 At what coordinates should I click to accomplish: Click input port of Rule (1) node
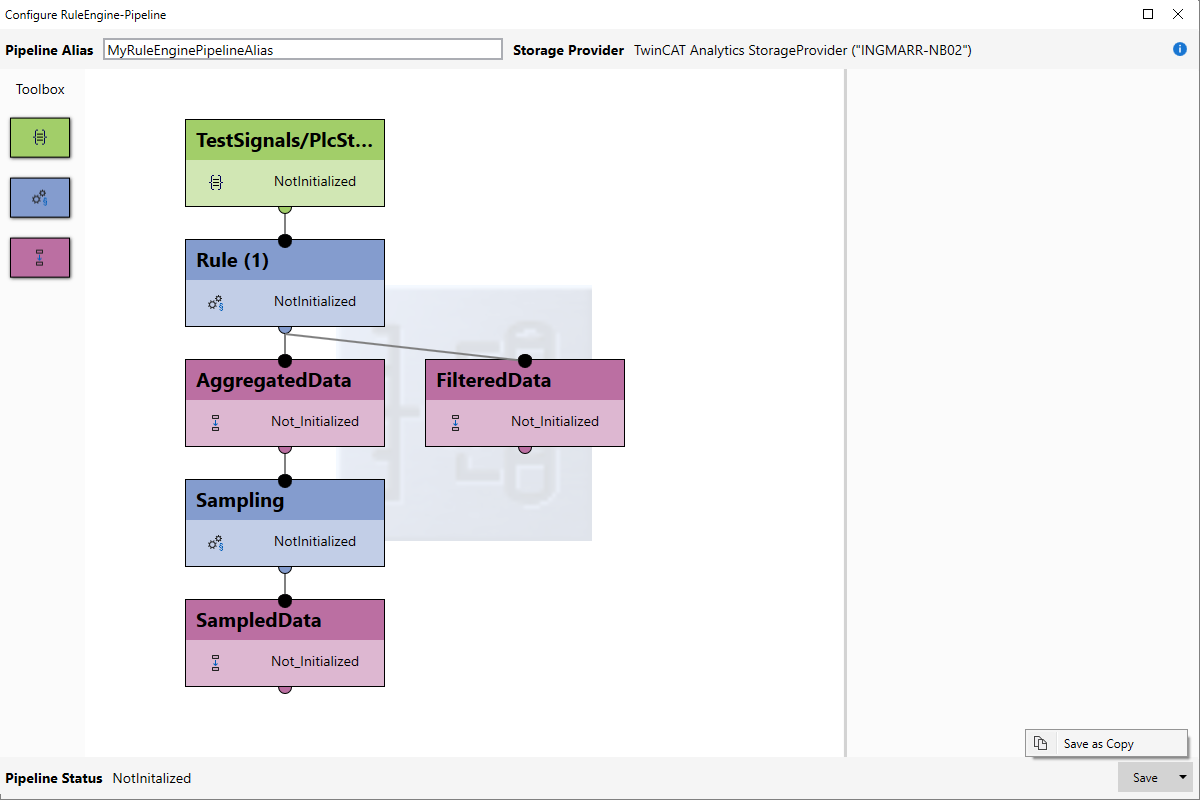(285, 240)
